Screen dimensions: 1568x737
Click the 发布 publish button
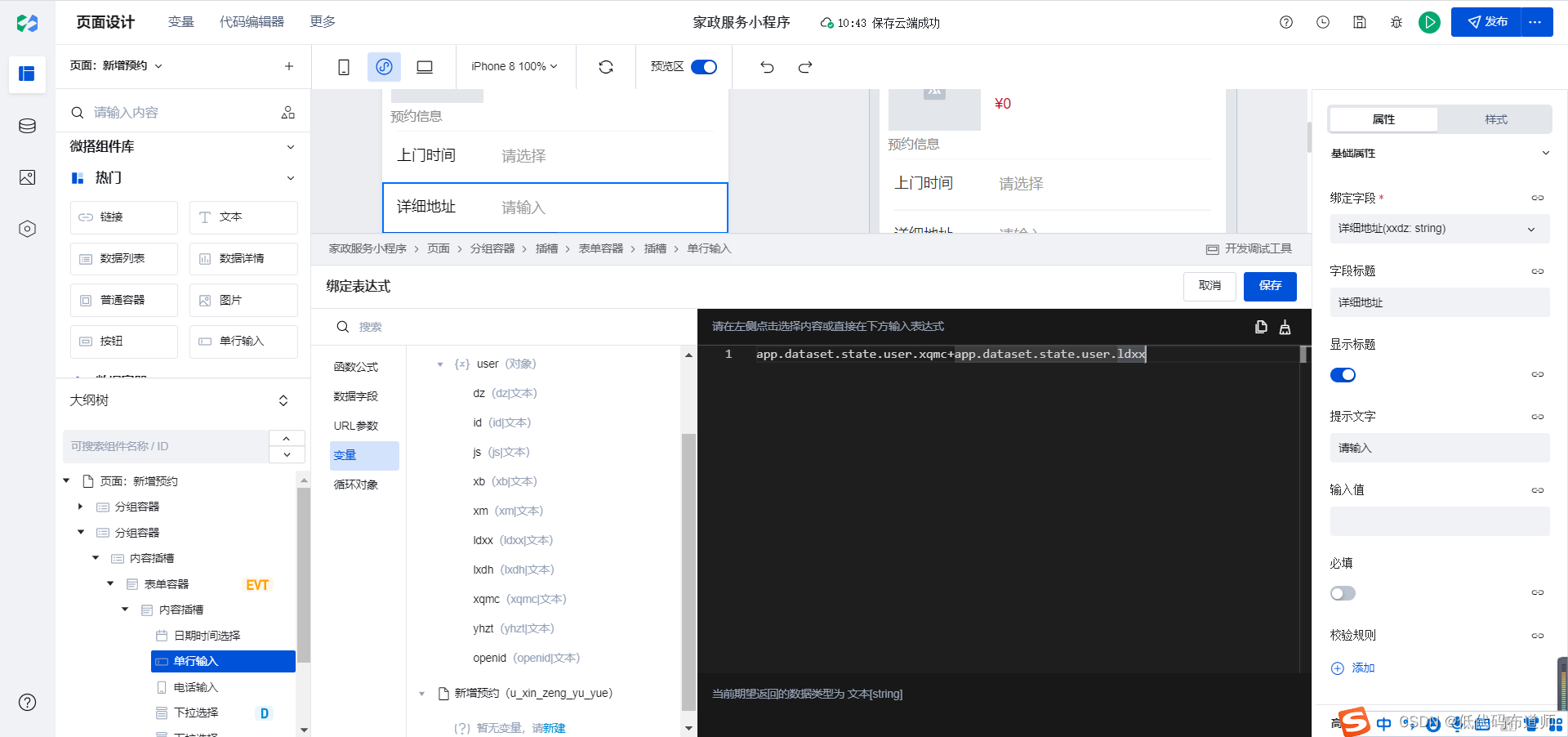(x=1486, y=22)
